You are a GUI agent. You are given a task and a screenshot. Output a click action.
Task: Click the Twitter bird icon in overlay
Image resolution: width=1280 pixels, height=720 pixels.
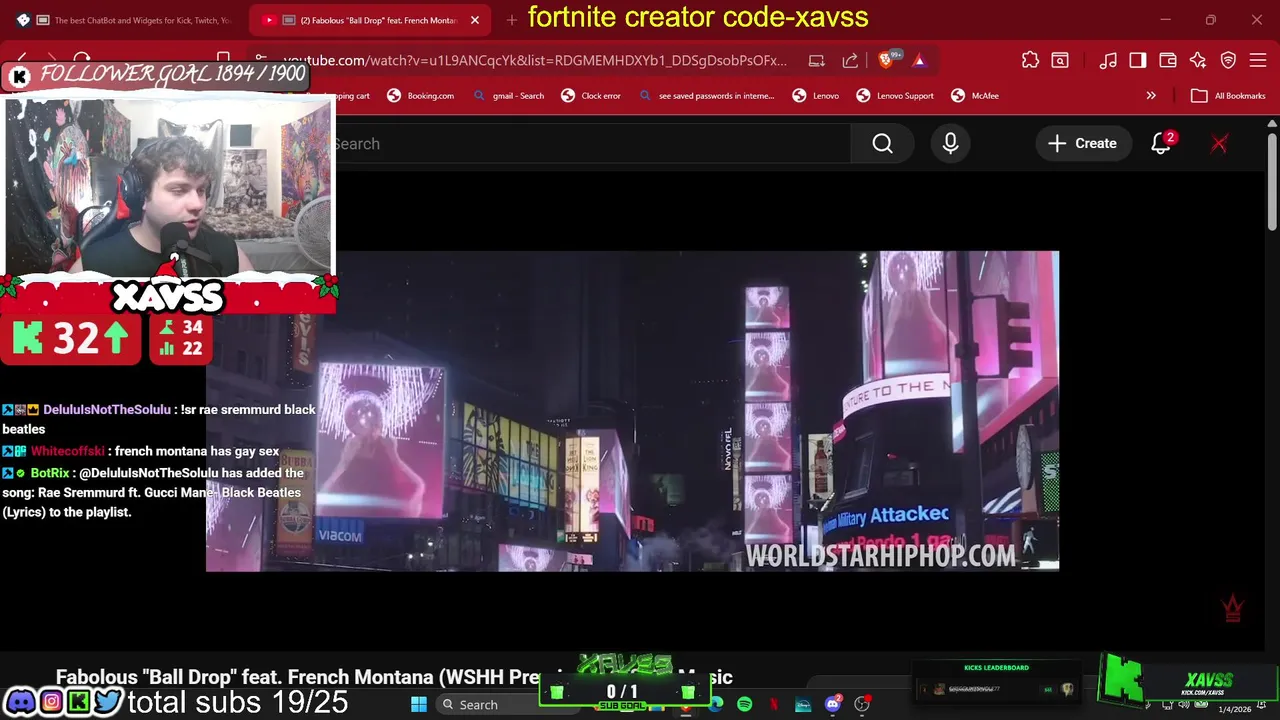click(108, 702)
